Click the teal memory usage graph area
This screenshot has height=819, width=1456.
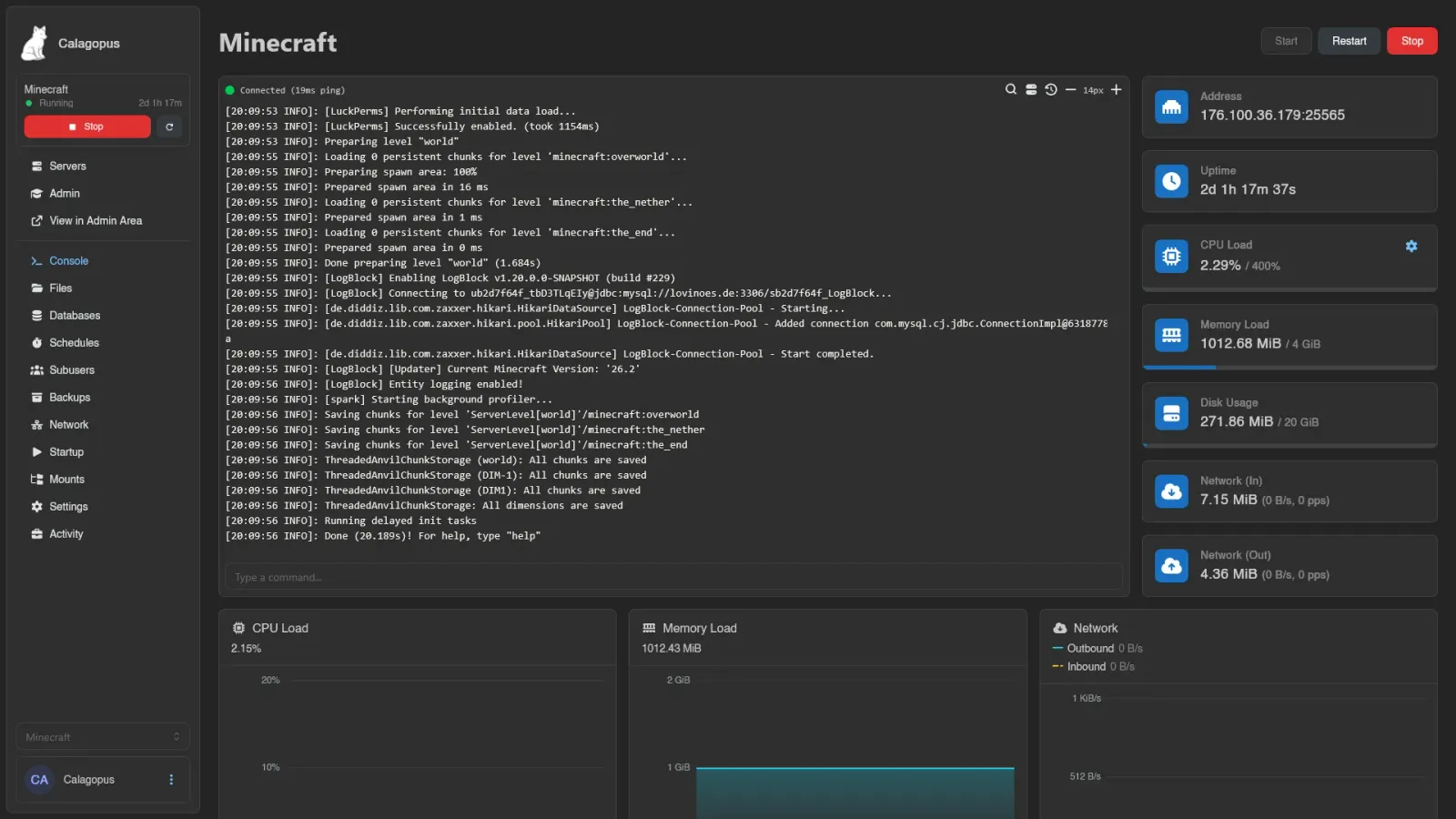coord(855,794)
